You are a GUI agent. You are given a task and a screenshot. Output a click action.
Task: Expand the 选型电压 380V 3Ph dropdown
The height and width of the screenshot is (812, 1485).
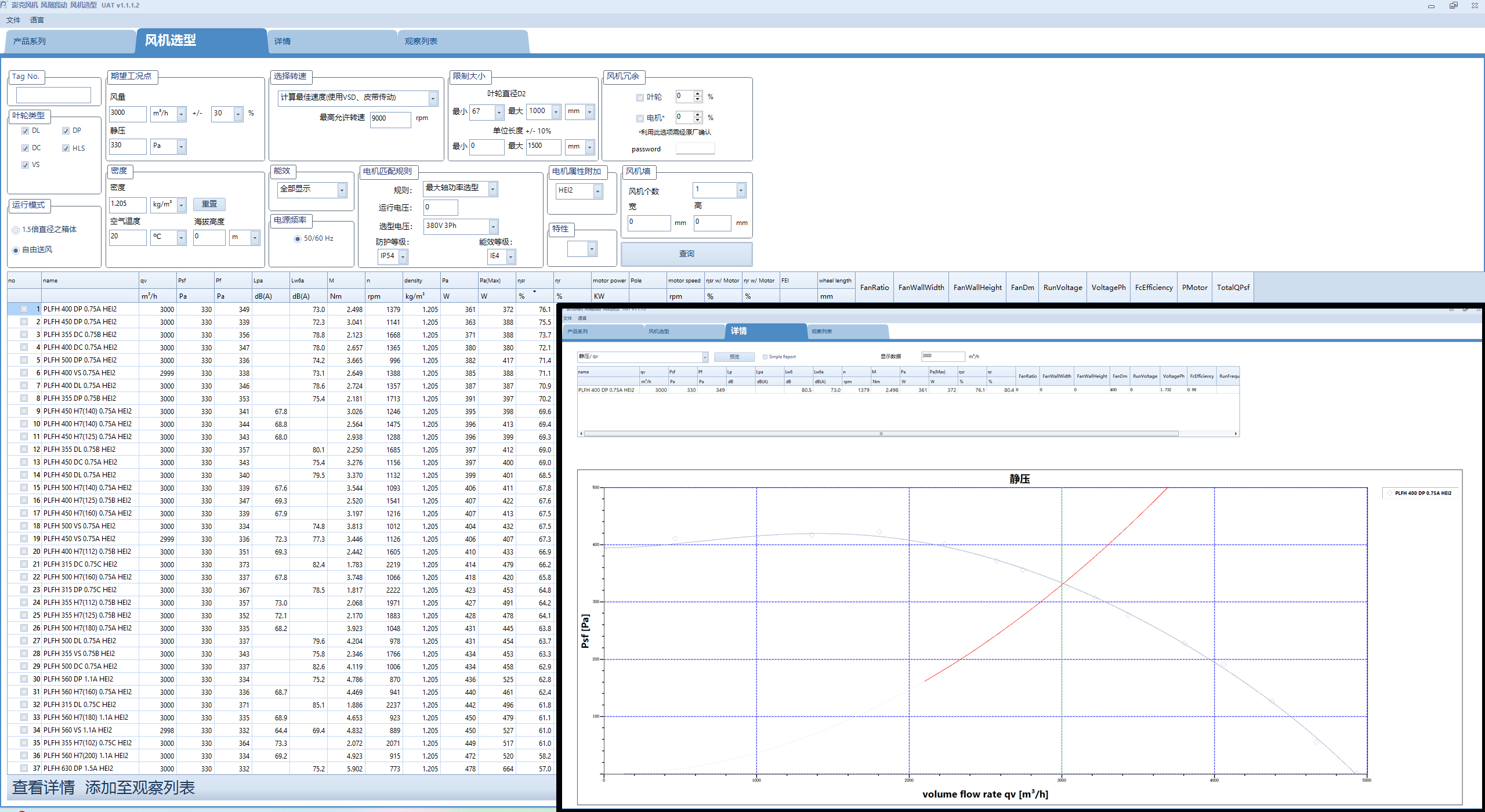(493, 226)
